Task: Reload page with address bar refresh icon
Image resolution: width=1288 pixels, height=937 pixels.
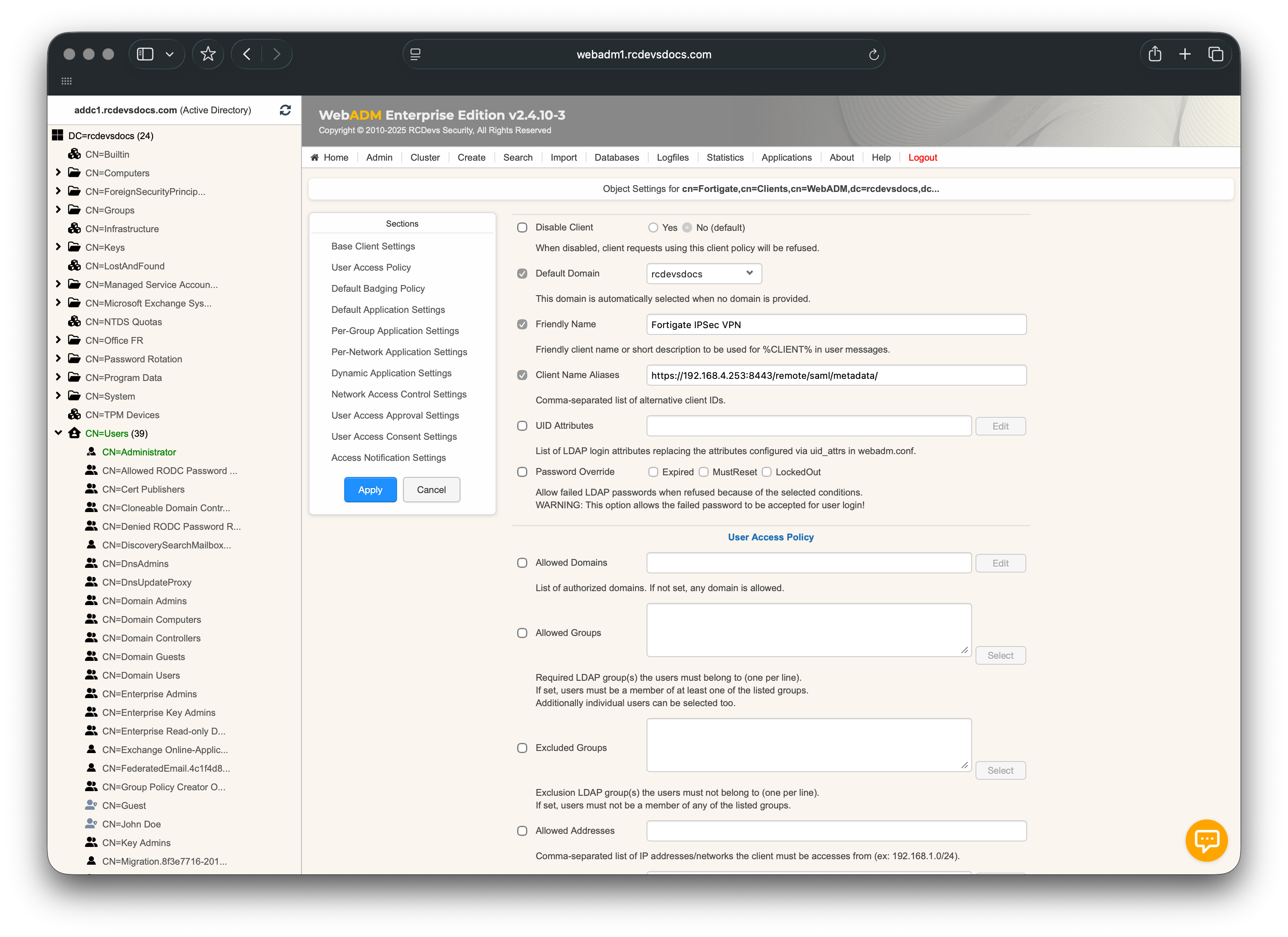Action: coord(874,55)
